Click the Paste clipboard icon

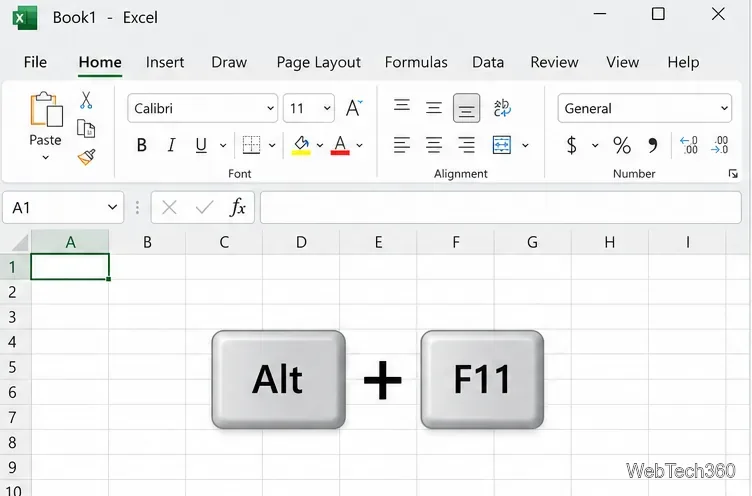(x=46, y=109)
